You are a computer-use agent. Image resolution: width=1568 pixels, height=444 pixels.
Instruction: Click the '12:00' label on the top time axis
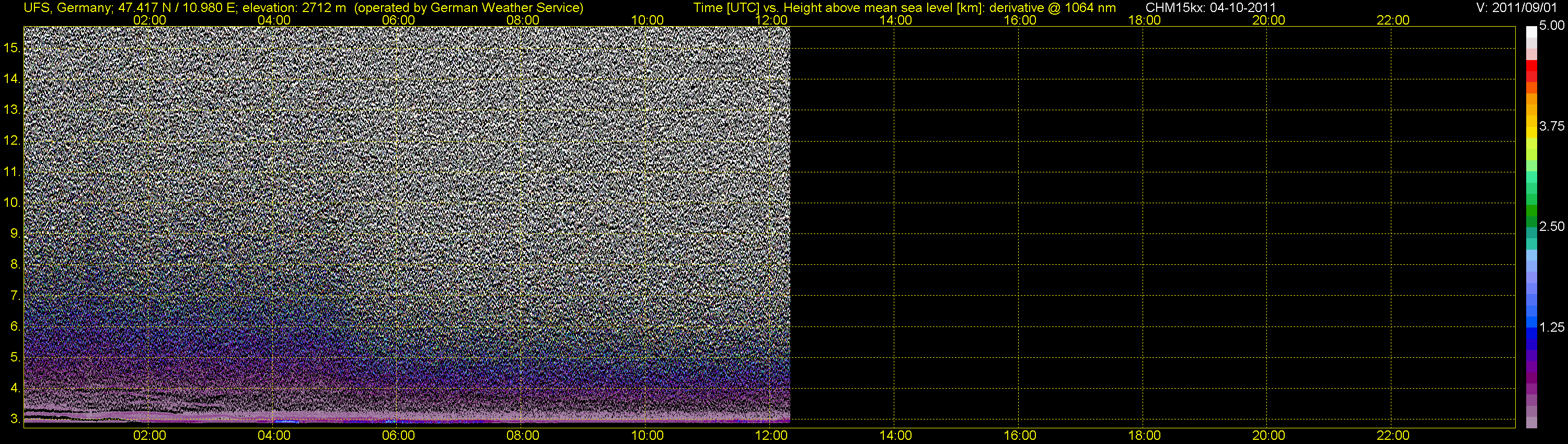[x=771, y=20]
